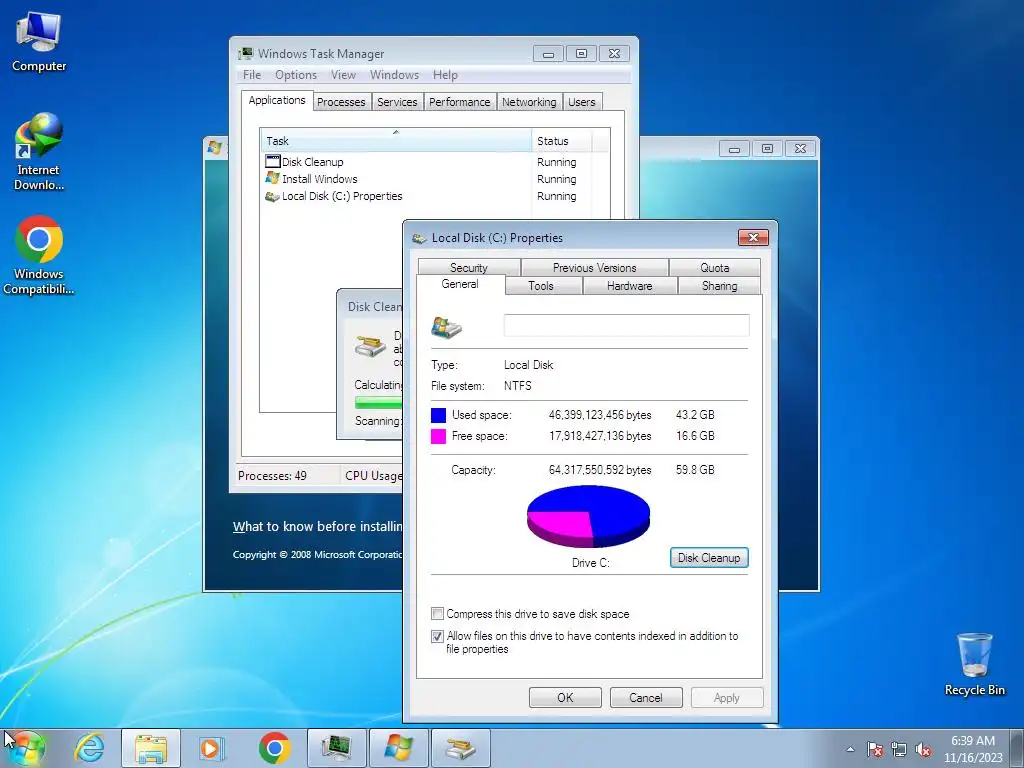The width and height of the screenshot is (1024, 768).
Task: Select the General tab in Properties
Action: point(460,284)
